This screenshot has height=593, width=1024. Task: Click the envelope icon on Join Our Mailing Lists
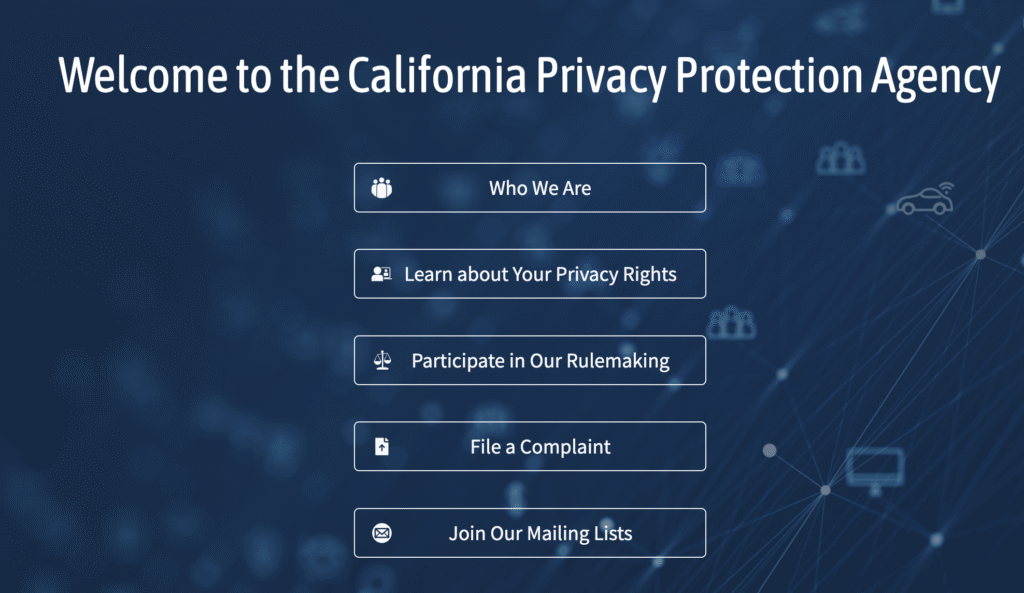(381, 532)
